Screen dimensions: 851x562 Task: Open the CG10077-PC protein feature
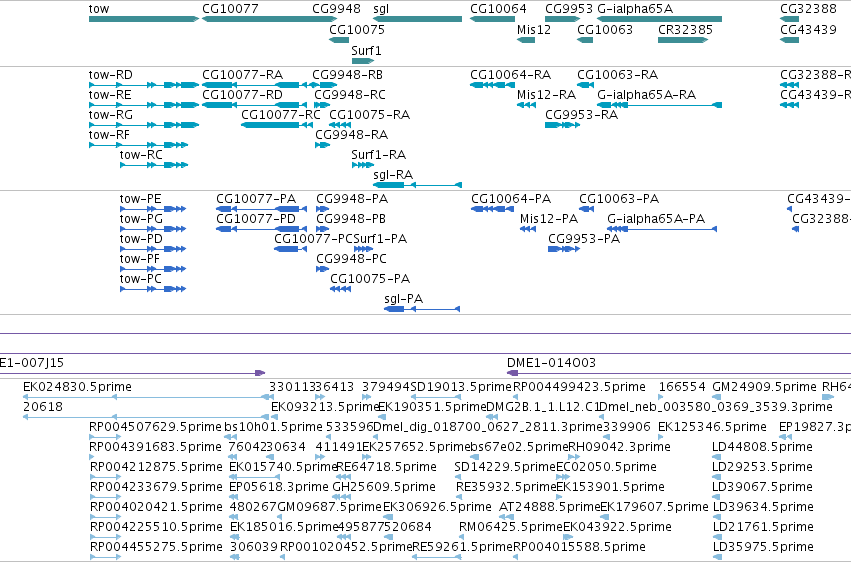(290, 249)
